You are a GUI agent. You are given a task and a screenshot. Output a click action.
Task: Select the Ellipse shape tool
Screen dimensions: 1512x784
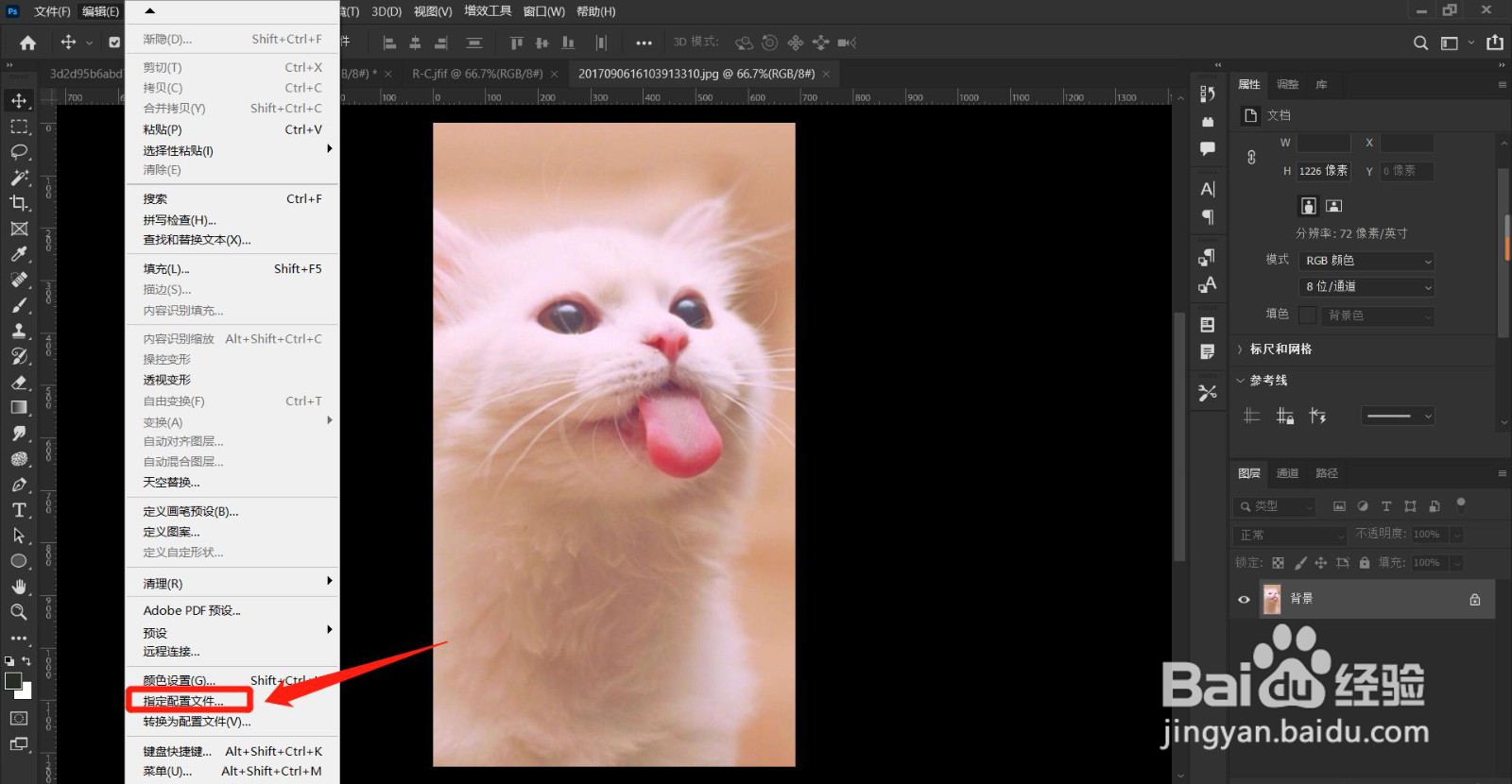[x=19, y=561]
